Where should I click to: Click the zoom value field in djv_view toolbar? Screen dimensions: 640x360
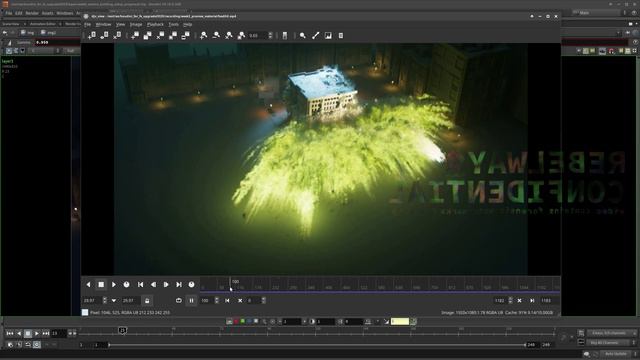point(257,36)
